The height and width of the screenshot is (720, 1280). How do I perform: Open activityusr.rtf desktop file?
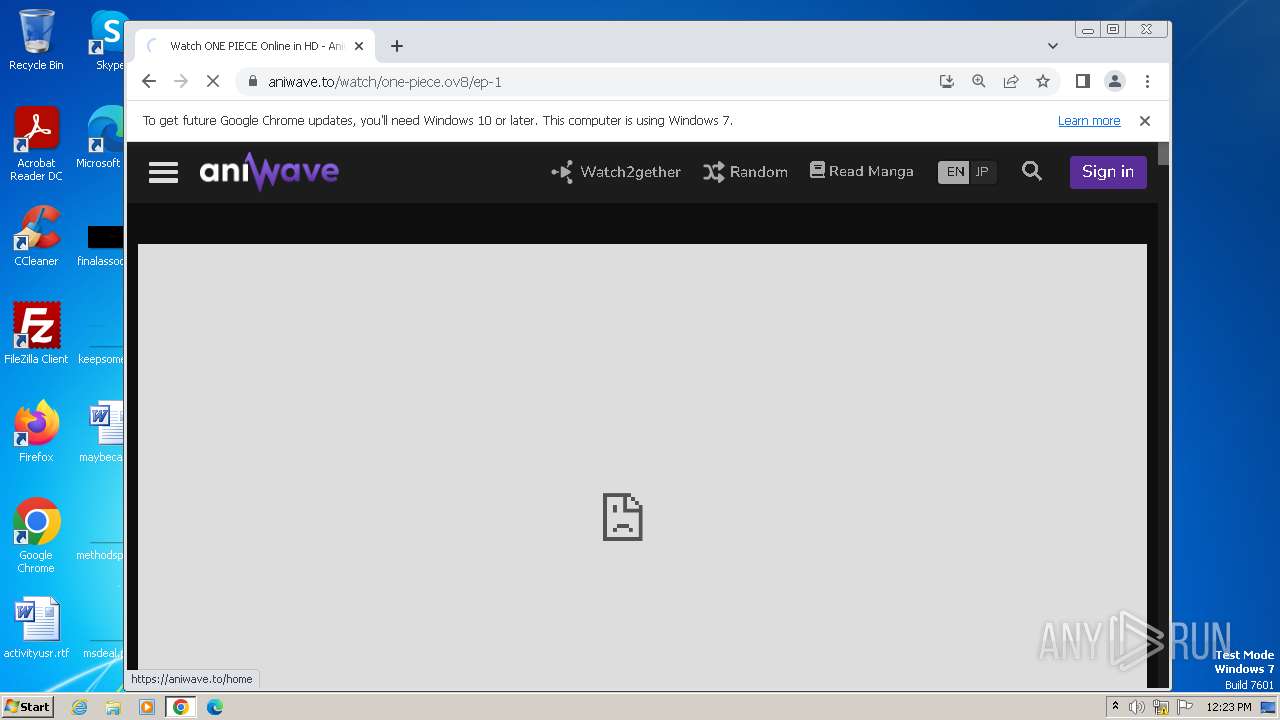(36, 628)
